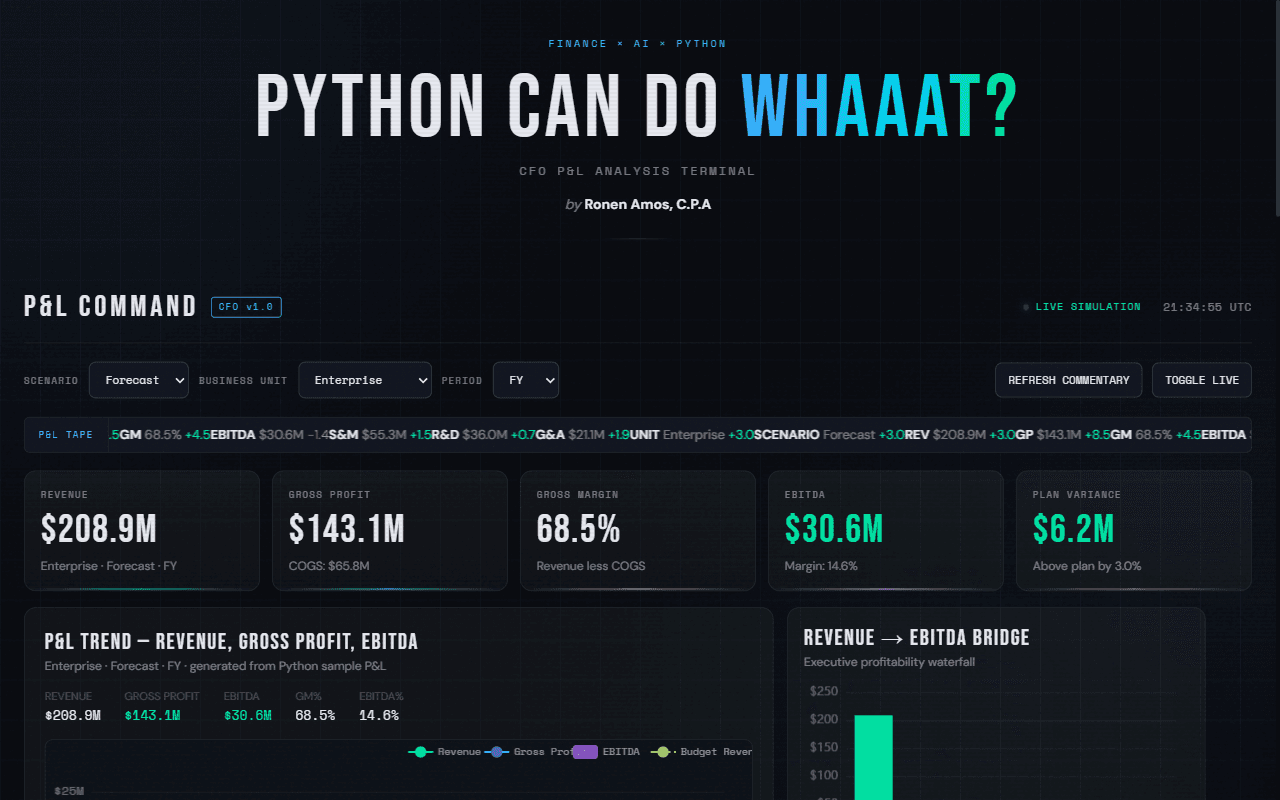
Task: Click the GM% 68.5% value in trend stats
Action: pos(315,716)
